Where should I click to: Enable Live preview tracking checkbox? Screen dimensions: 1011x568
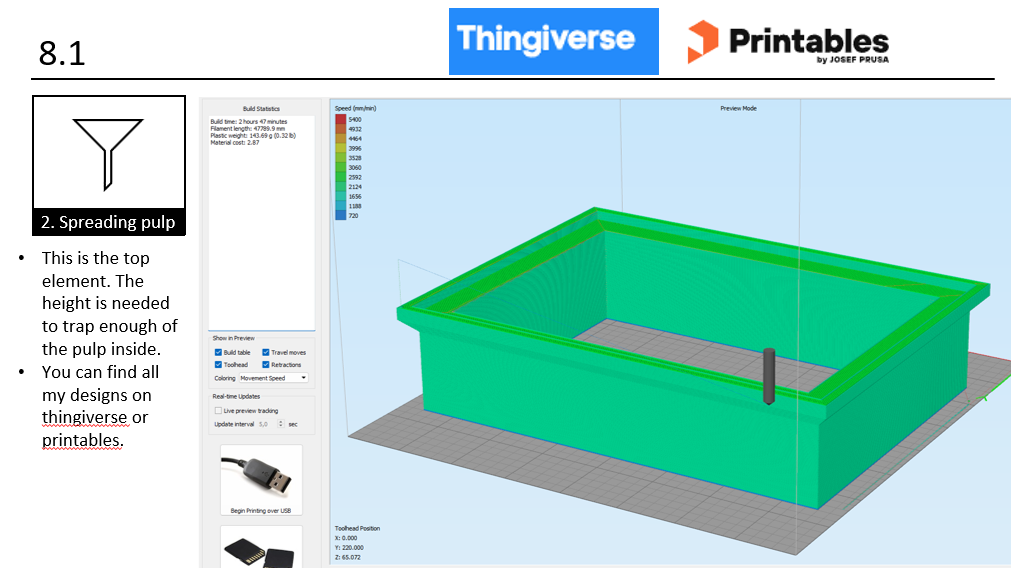[x=218, y=411]
